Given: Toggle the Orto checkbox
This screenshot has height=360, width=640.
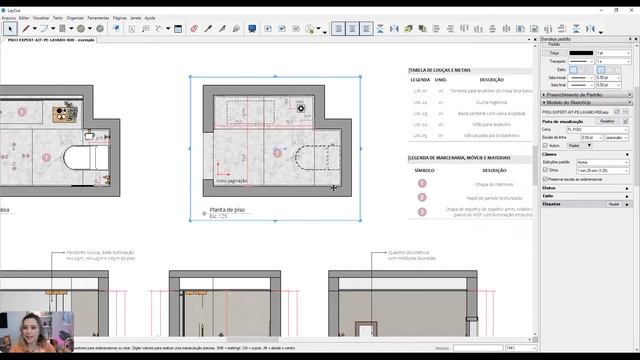Looking at the screenshot, I should tap(545, 170).
